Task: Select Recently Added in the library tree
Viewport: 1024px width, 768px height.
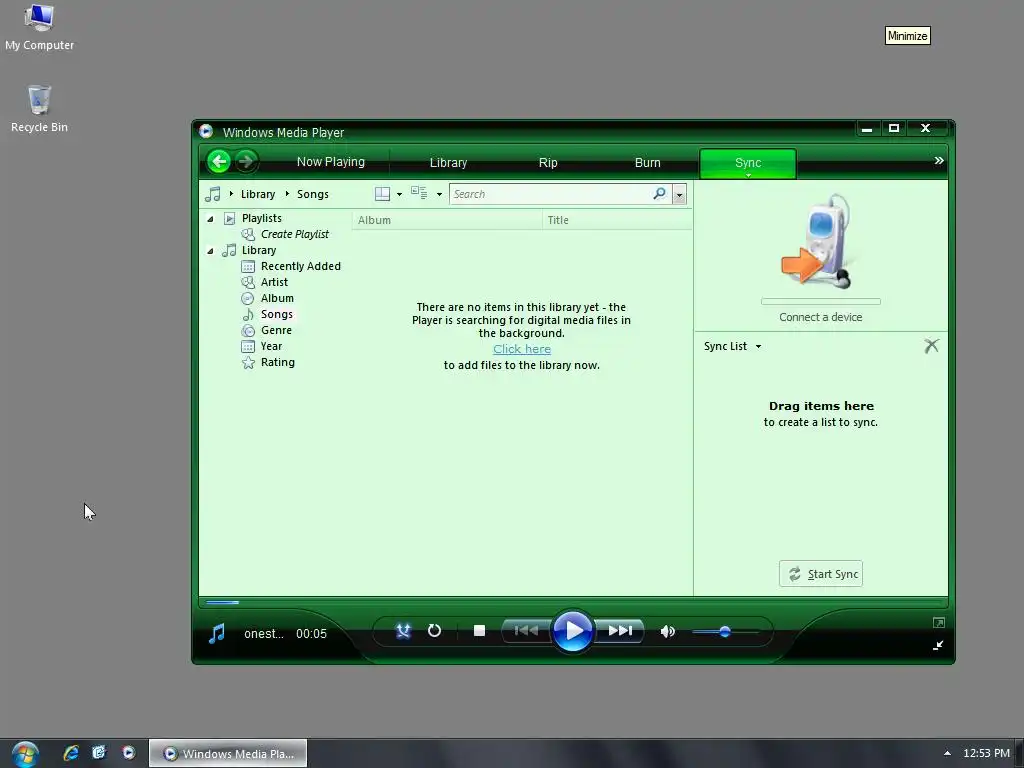Action: coord(300,266)
